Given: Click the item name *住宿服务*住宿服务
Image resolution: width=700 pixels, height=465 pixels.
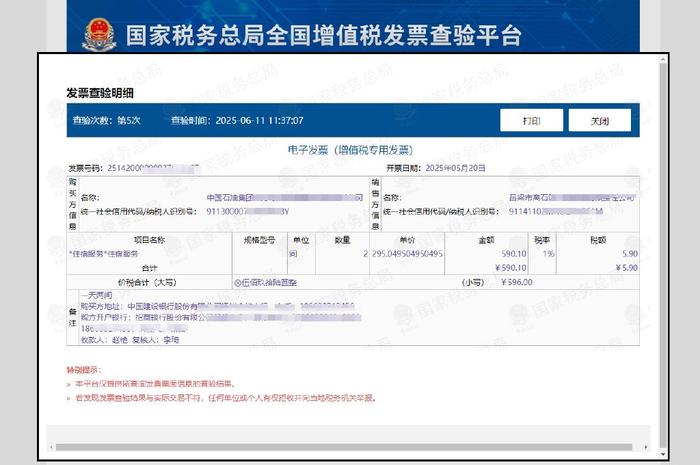Looking at the screenshot, I should coord(104,253).
